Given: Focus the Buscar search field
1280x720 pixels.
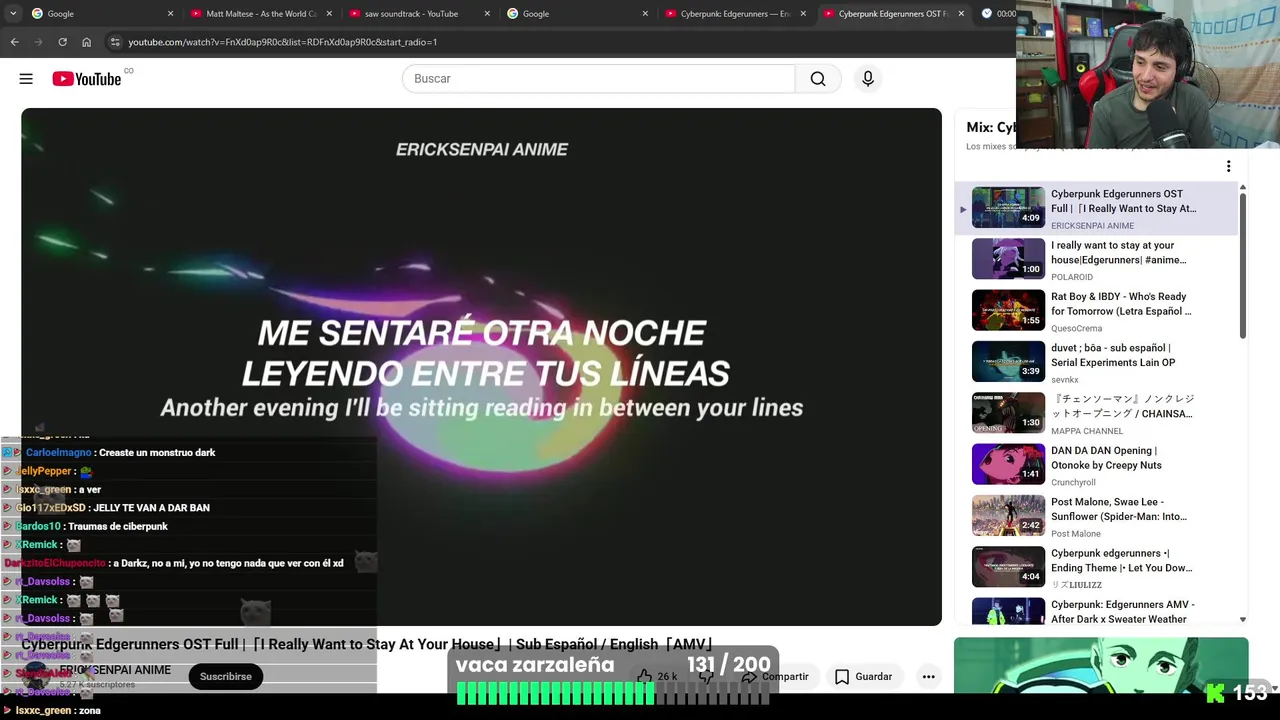Looking at the screenshot, I should pos(598,79).
